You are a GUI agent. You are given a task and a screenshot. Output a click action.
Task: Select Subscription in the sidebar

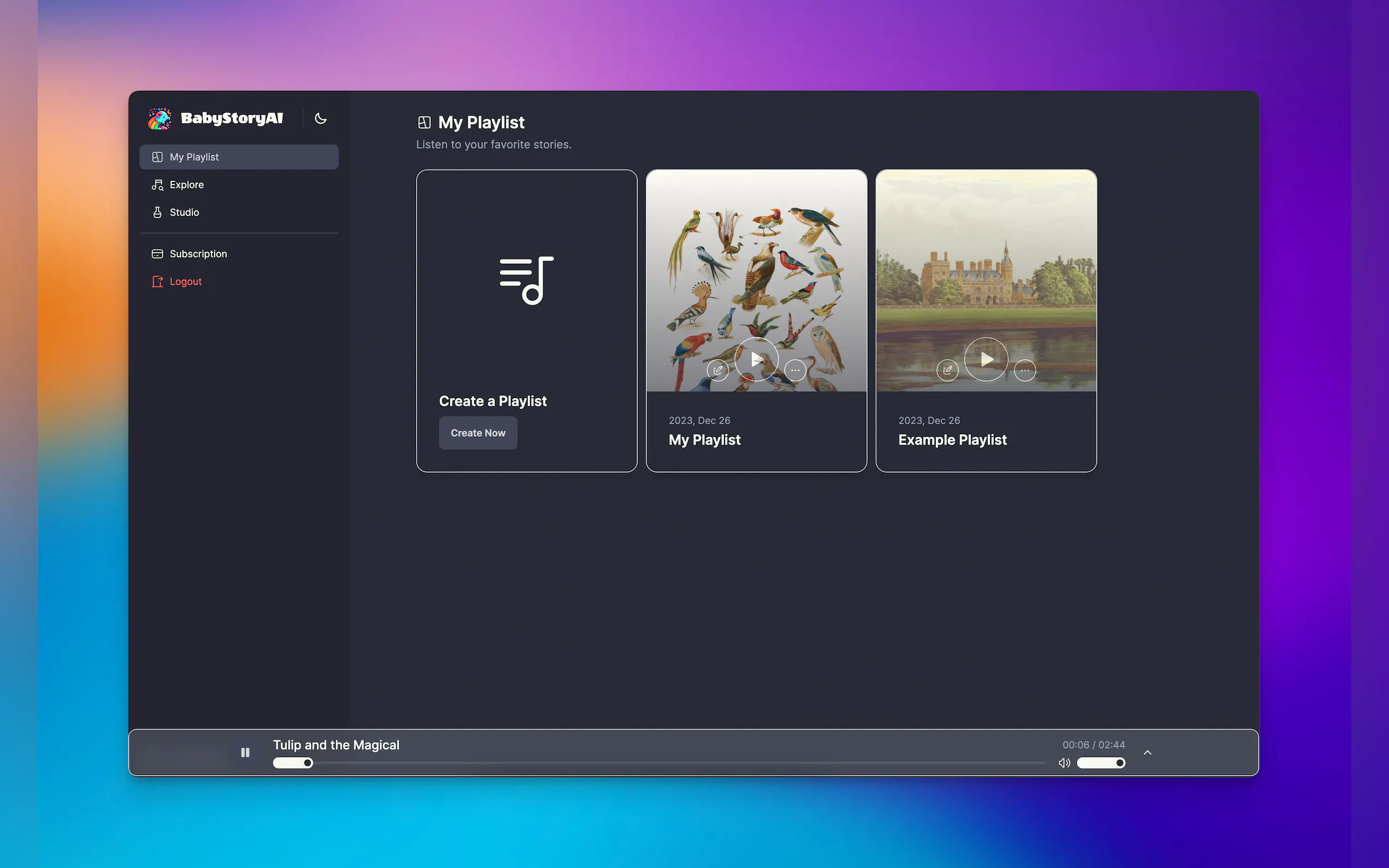coord(197,253)
